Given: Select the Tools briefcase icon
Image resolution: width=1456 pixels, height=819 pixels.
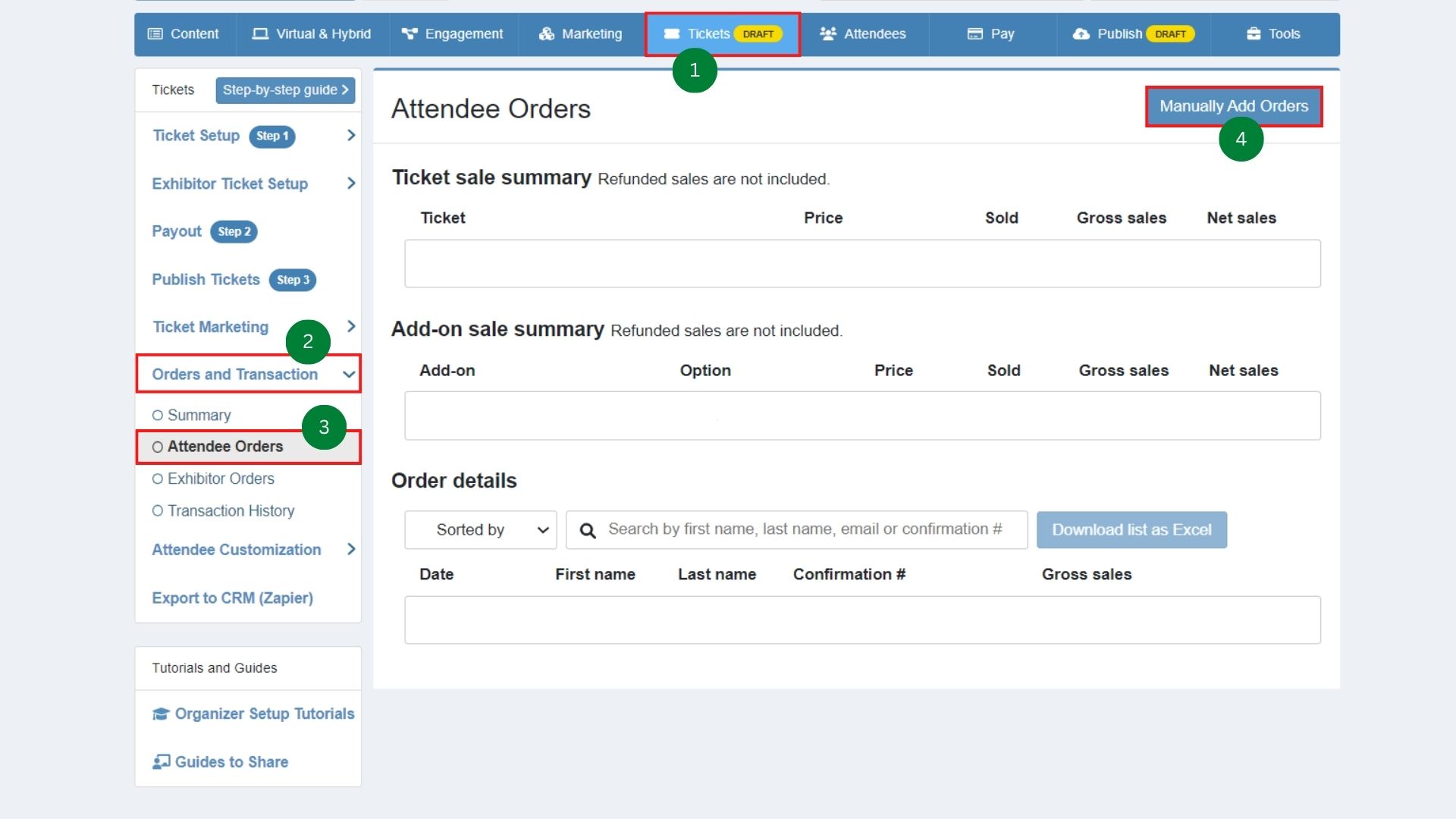Looking at the screenshot, I should point(1251,33).
